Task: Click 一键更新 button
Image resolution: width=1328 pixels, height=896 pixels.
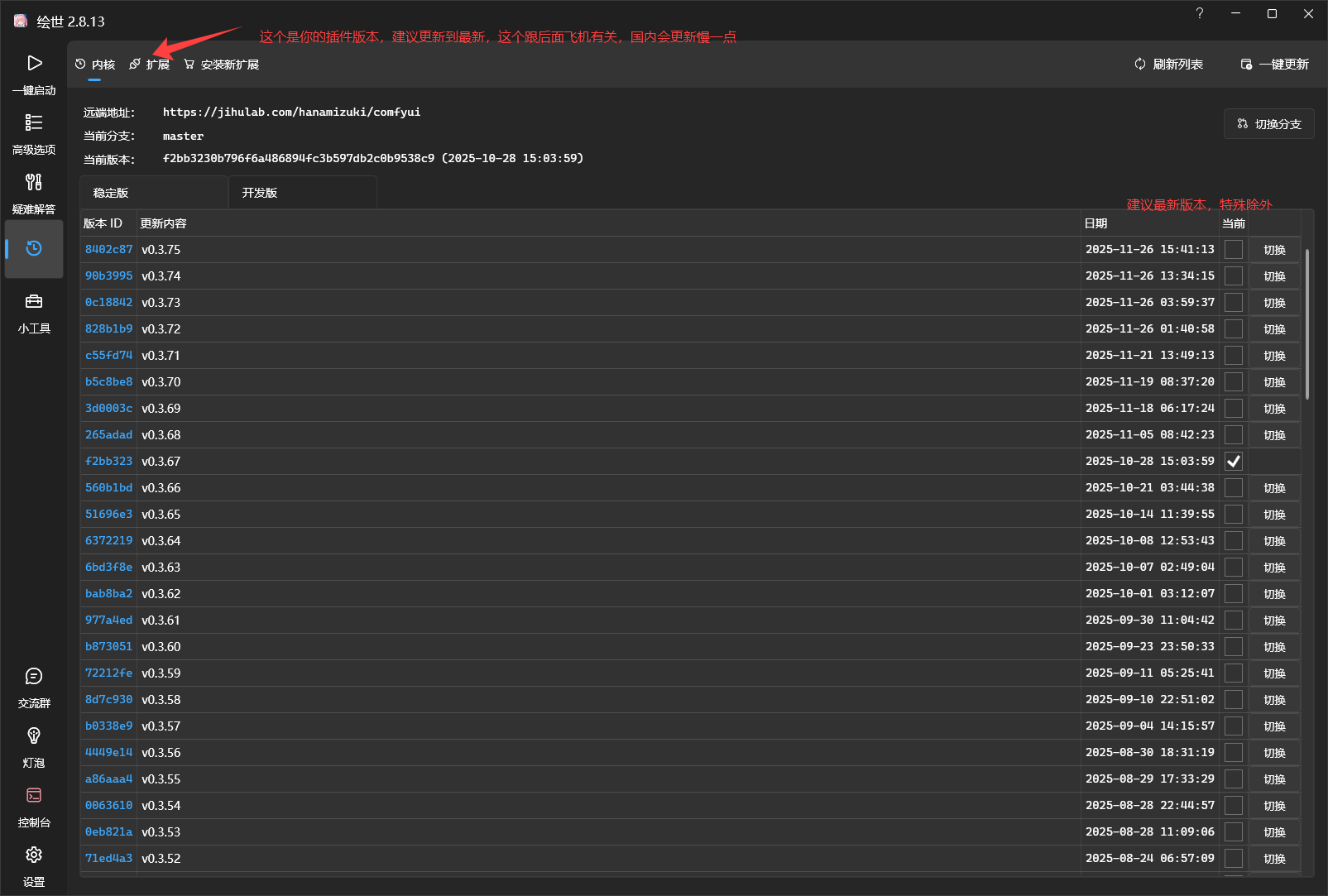Action: point(1274,65)
